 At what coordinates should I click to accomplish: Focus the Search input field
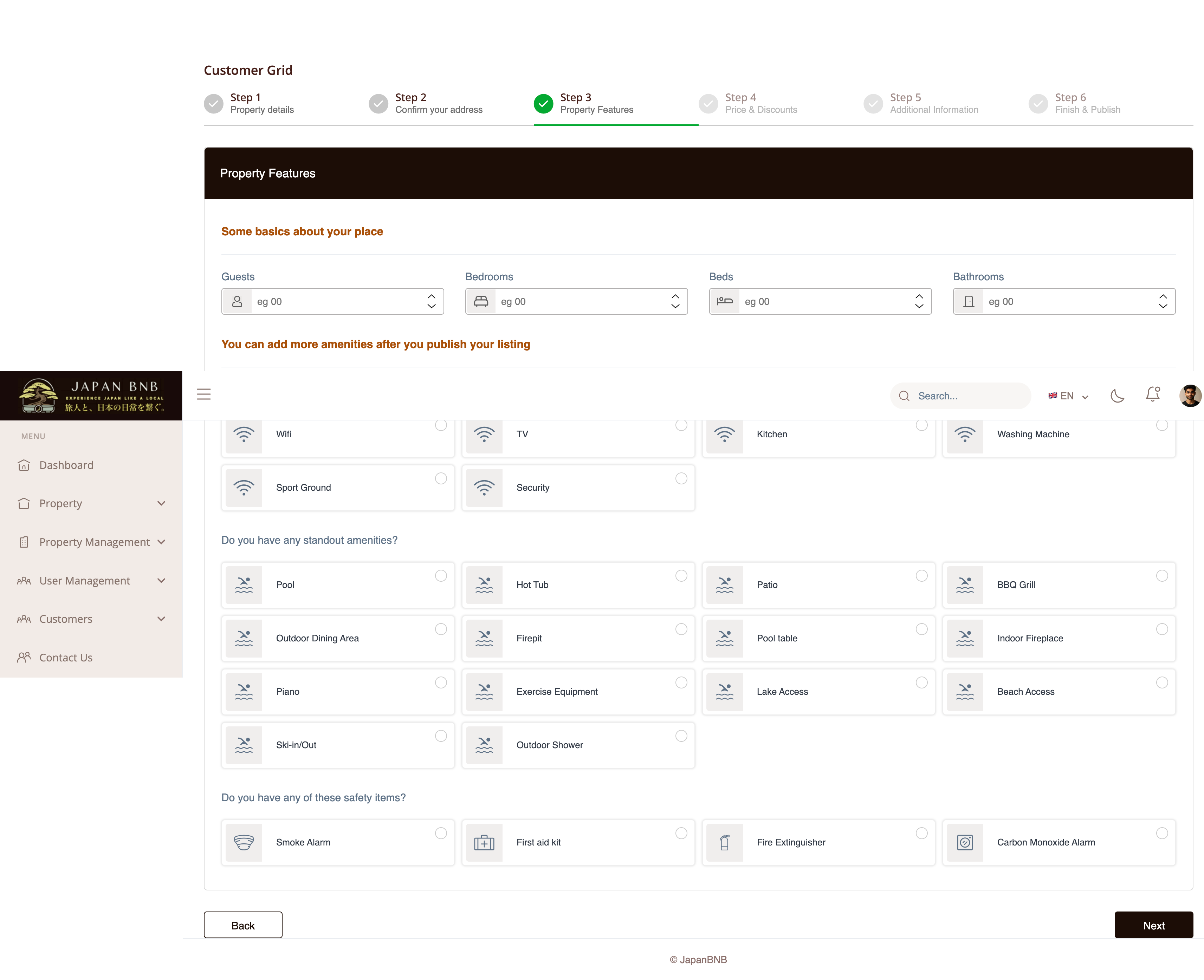(960, 396)
